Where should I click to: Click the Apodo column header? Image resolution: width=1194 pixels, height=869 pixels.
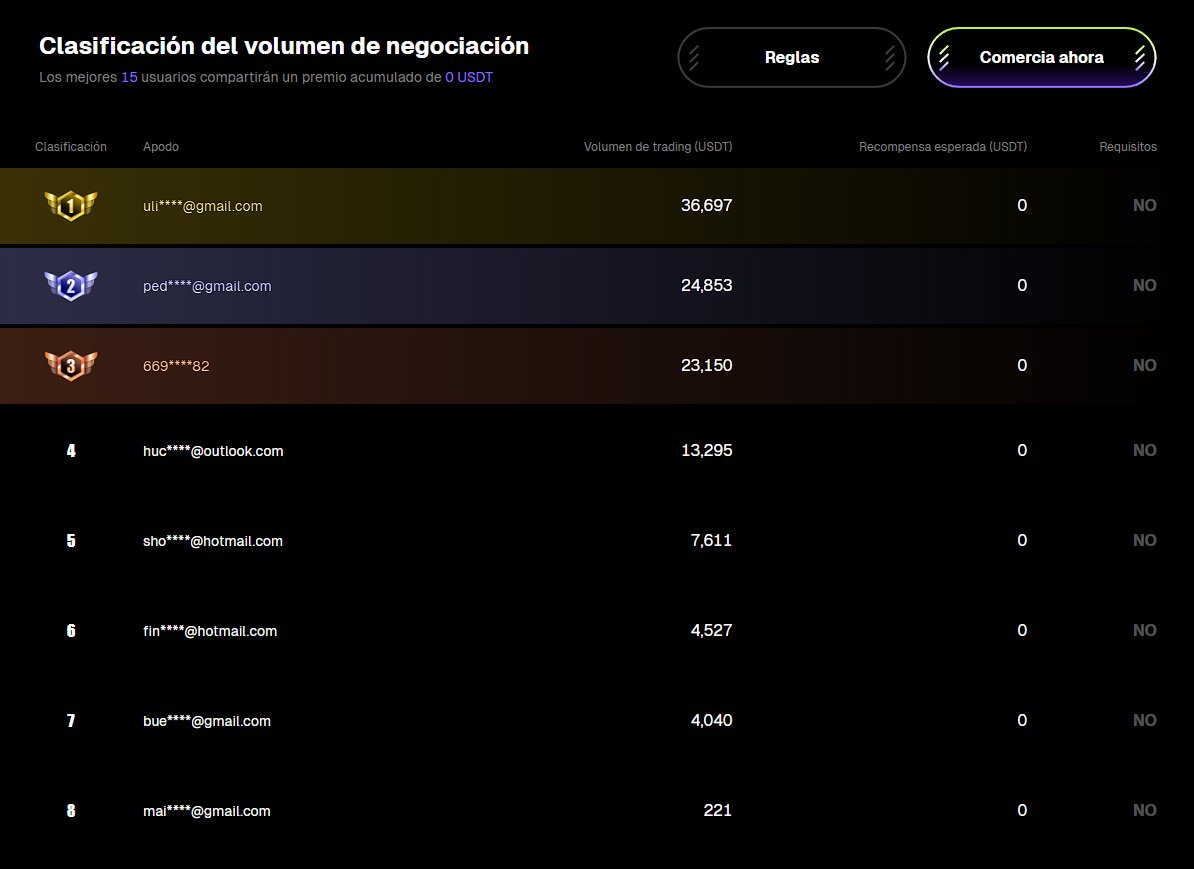tap(161, 146)
